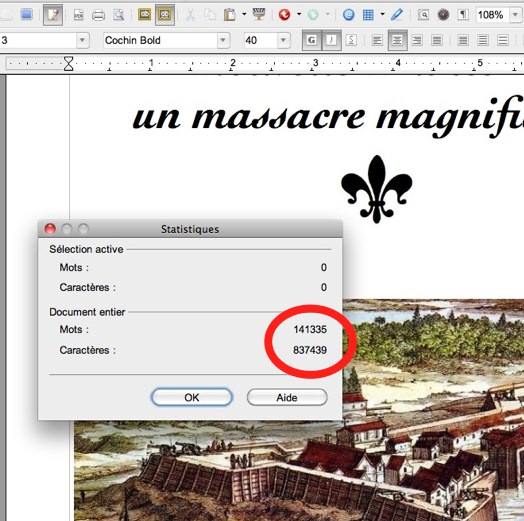Image resolution: width=524 pixels, height=521 pixels.
Task: Set line spacing to 1.5 lines
Action: (x=483, y=40)
